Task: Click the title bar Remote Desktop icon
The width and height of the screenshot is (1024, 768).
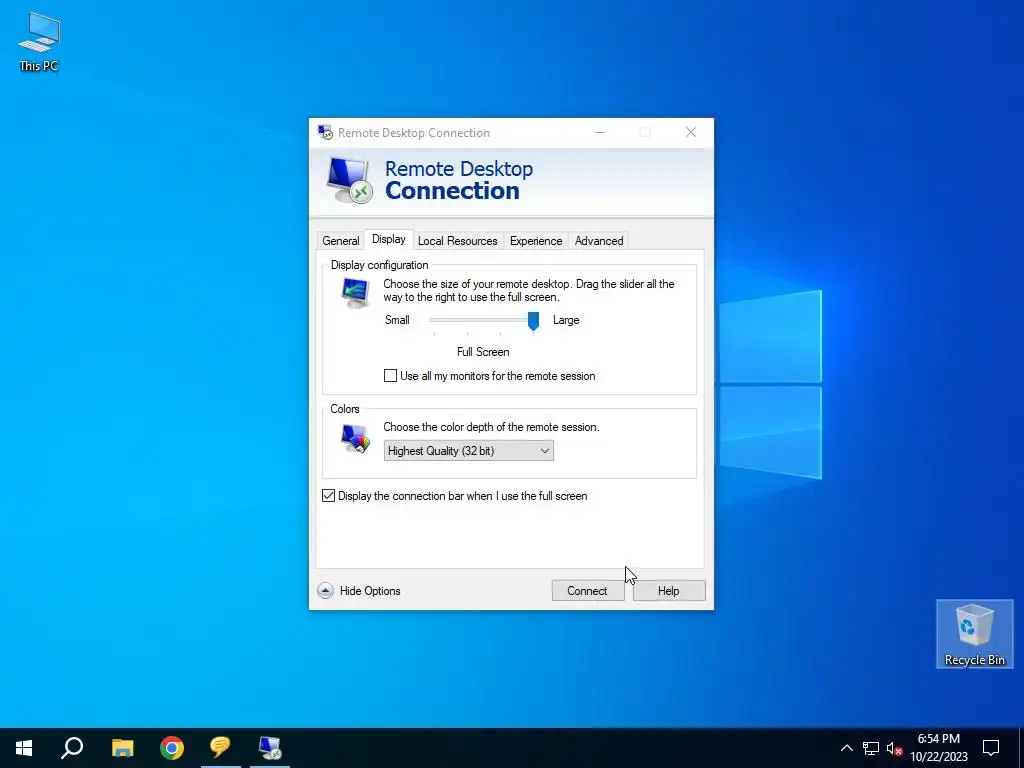Action: click(x=325, y=133)
